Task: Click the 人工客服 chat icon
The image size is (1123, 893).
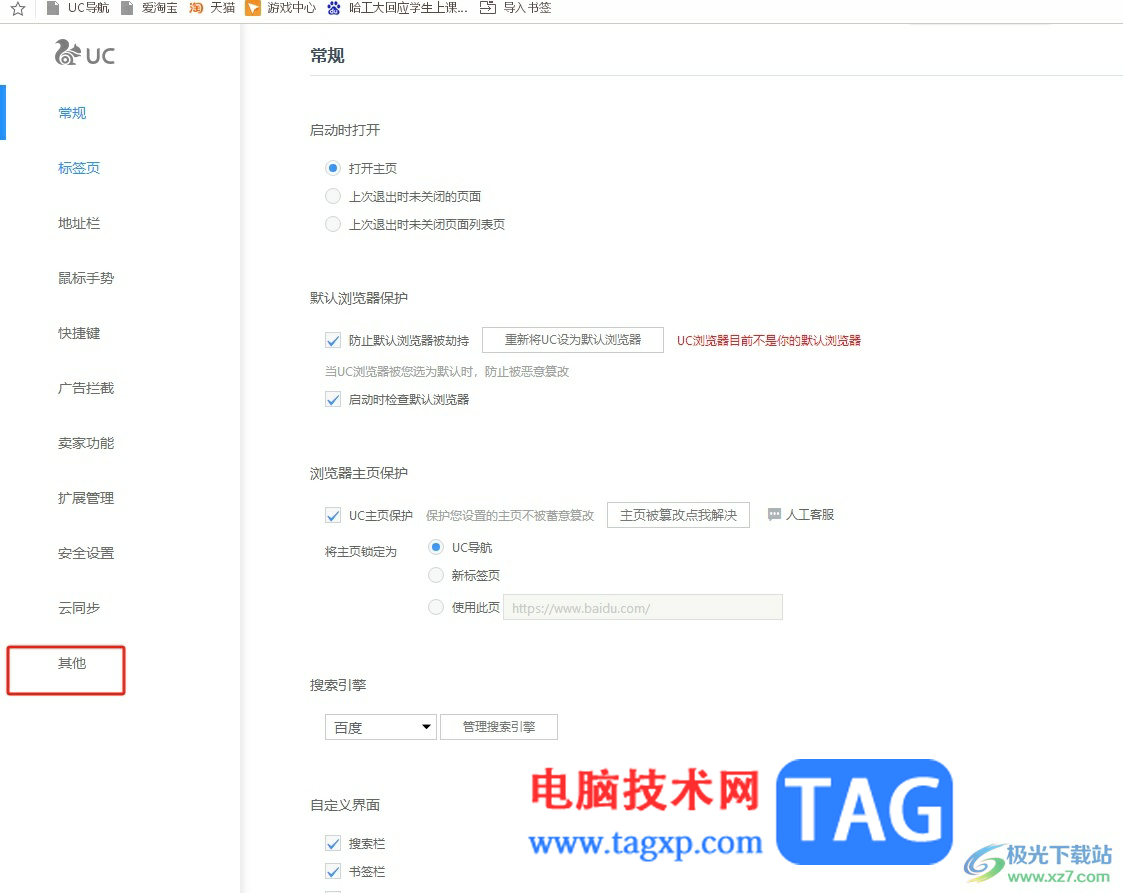Action: tap(774, 515)
